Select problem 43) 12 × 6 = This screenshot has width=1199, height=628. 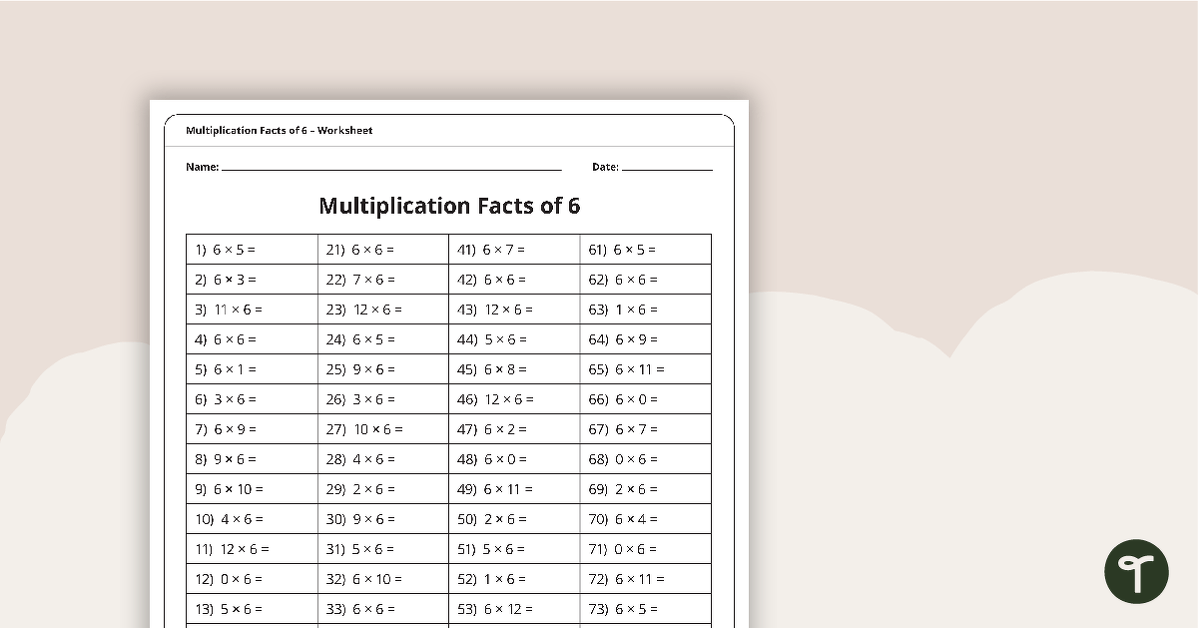tap(495, 309)
